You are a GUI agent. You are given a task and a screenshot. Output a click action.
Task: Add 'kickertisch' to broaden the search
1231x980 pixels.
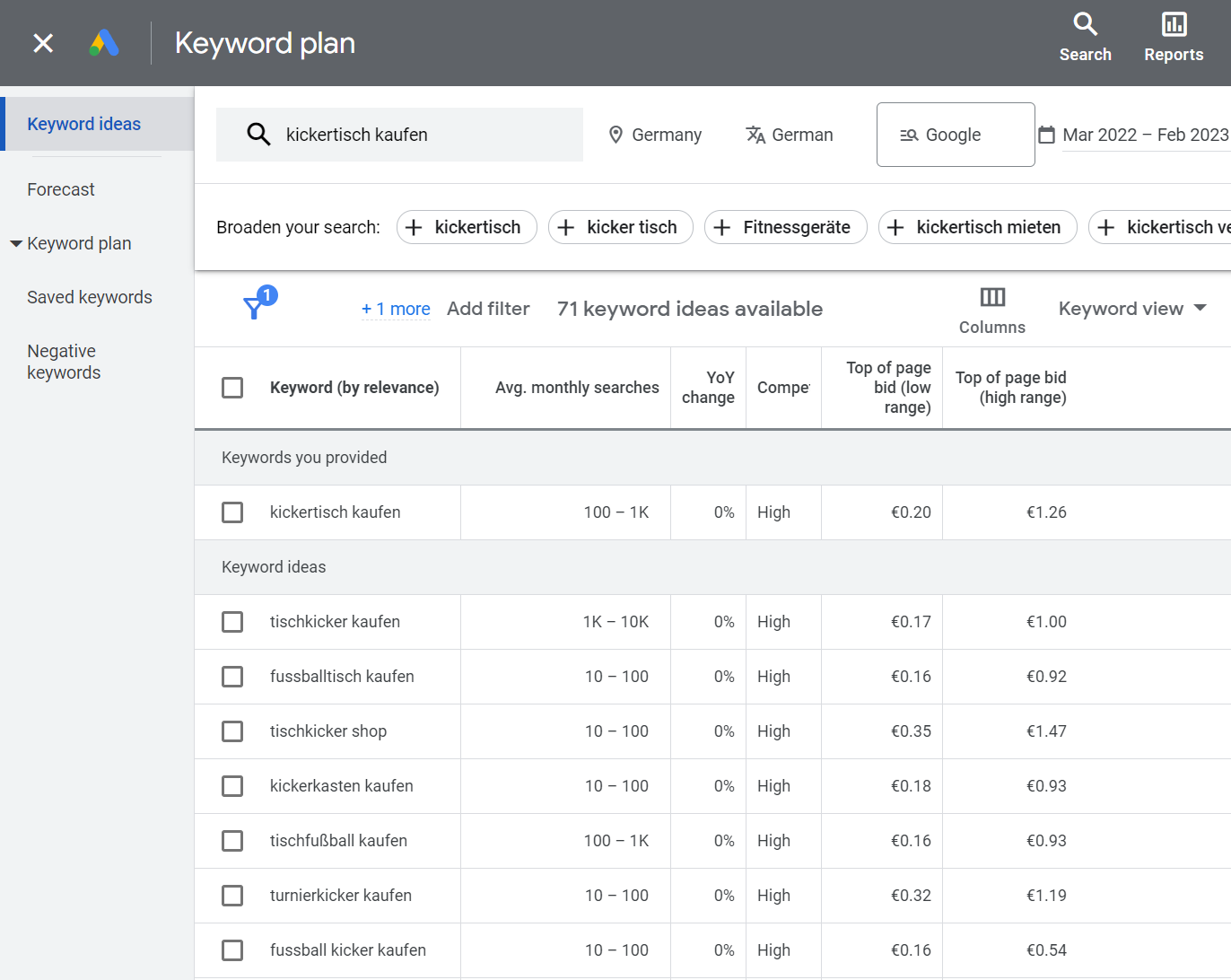click(467, 227)
